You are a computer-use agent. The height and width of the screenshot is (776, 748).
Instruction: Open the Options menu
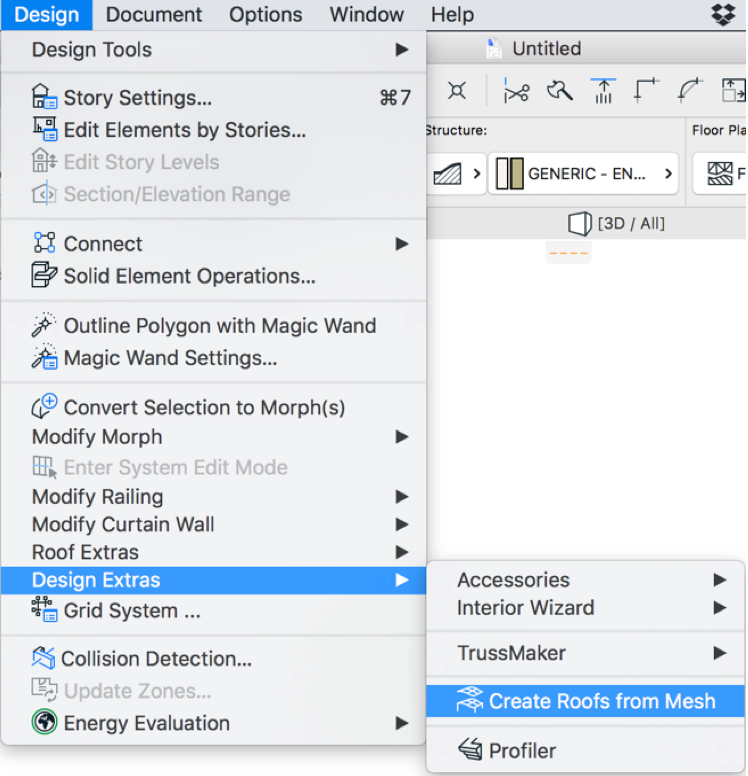click(x=265, y=15)
